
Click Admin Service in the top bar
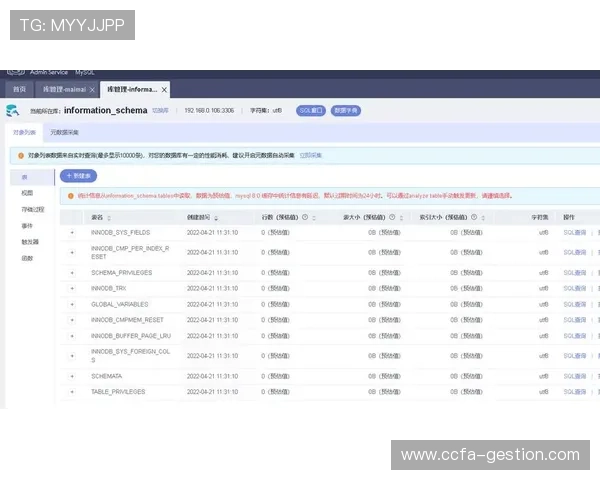[49, 72]
